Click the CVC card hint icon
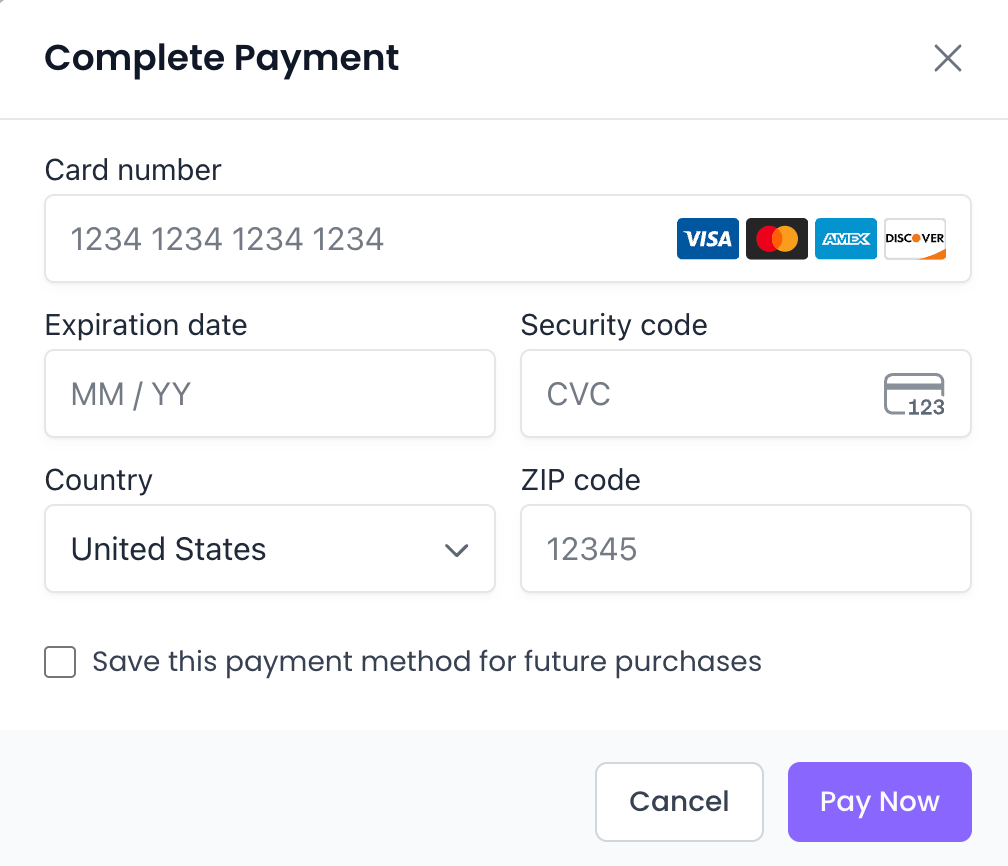The image size is (1008, 866). pyautogui.click(x=914, y=394)
